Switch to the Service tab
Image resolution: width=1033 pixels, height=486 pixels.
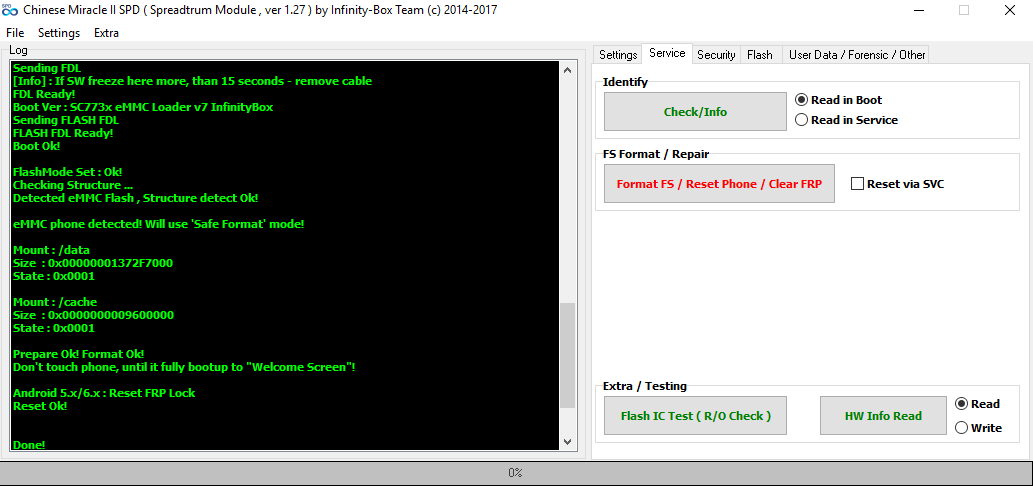pyautogui.click(x=667, y=53)
